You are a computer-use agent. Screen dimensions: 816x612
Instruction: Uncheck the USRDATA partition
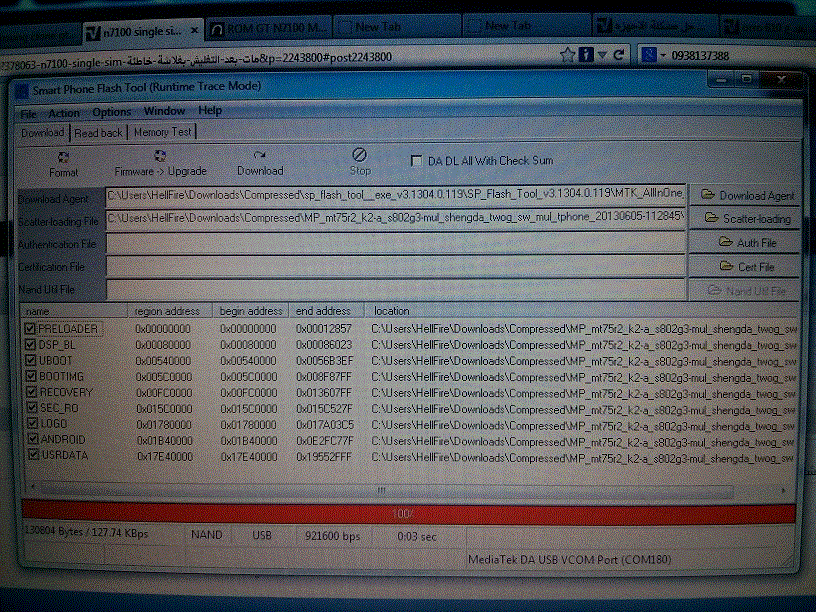coord(34,454)
